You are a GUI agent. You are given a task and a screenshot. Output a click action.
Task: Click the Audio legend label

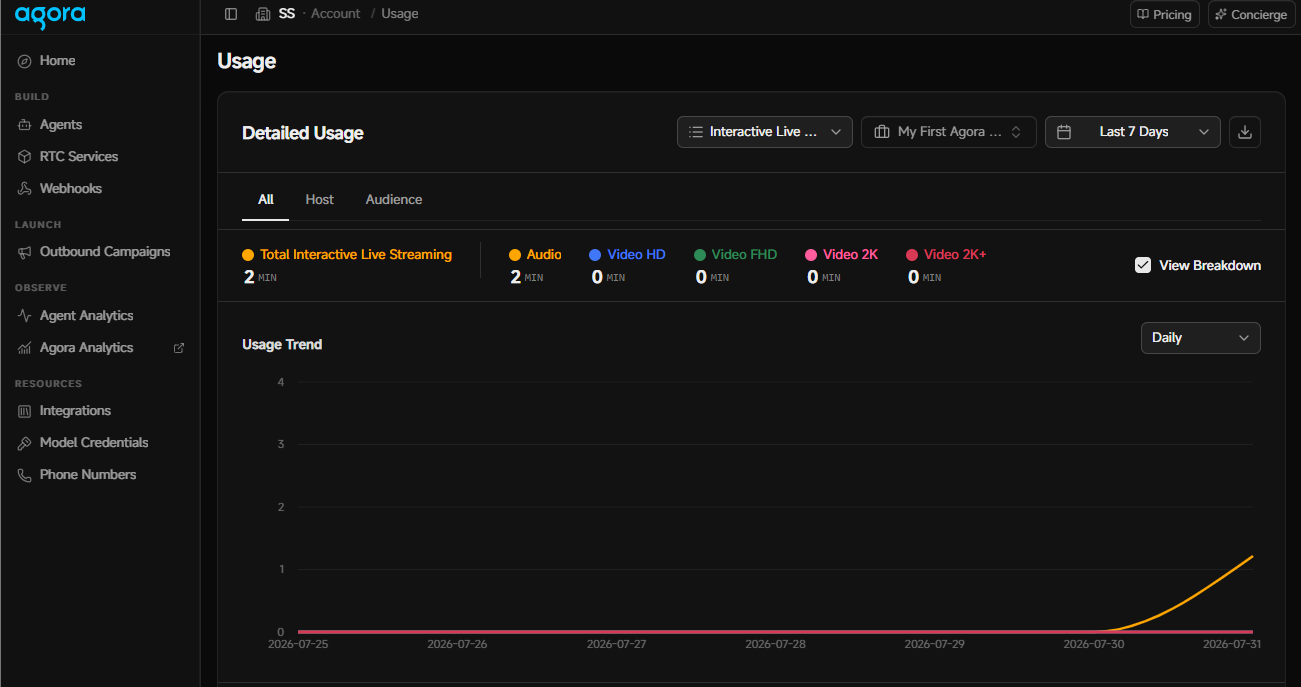point(544,255)
